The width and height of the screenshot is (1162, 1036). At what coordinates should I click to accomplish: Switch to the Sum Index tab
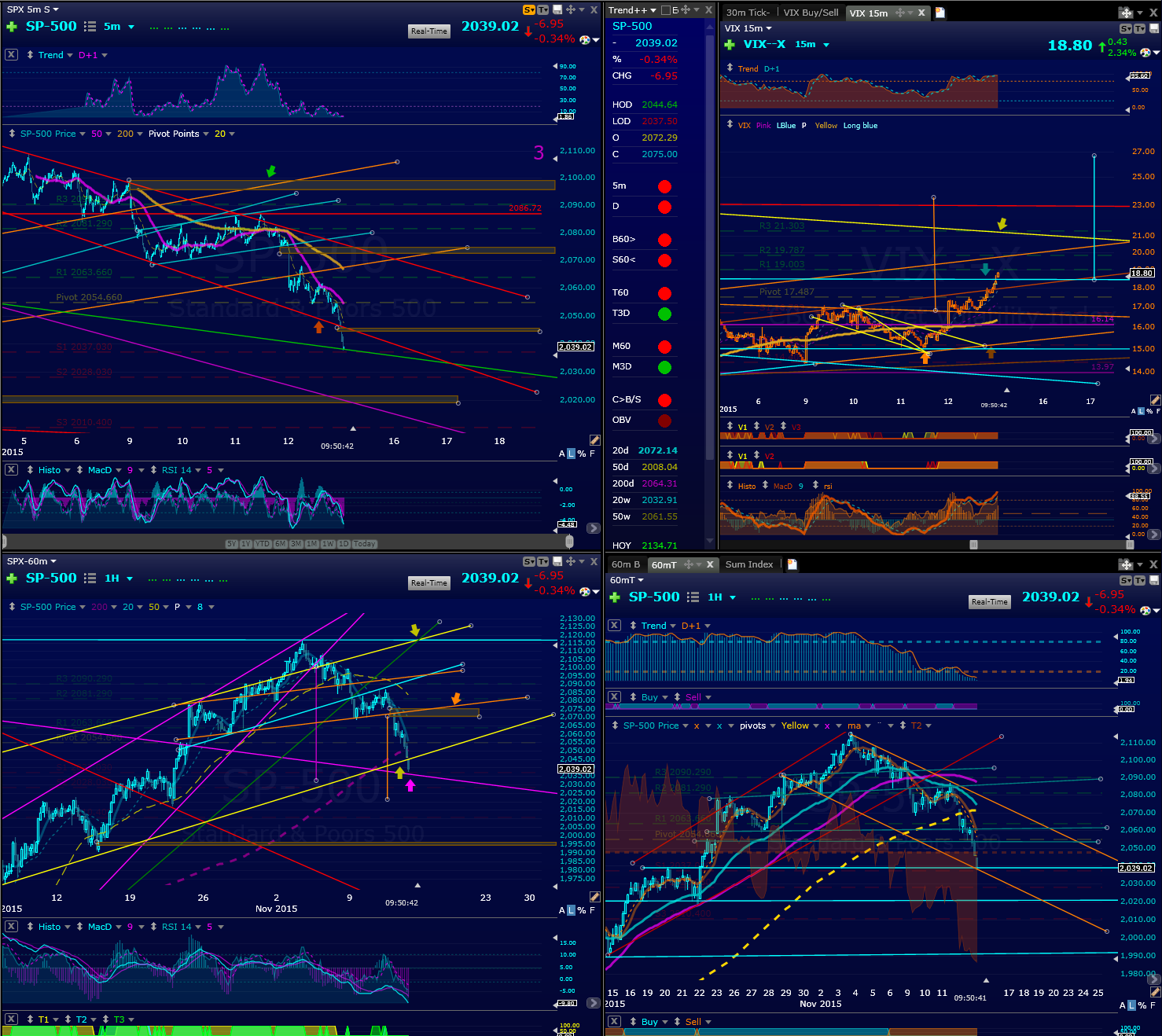tap(749, 564)
